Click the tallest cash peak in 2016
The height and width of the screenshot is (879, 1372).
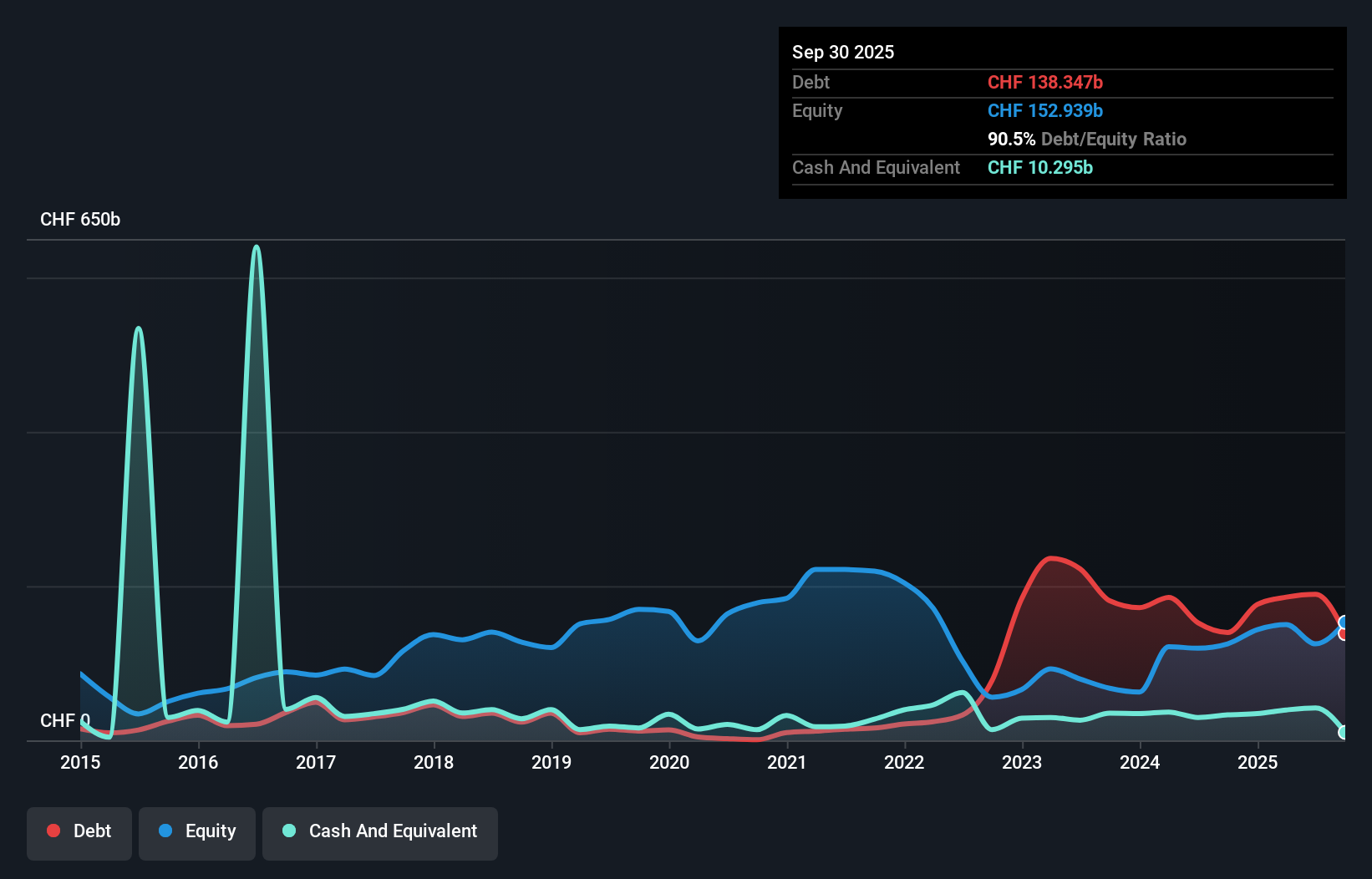point(257,247)
